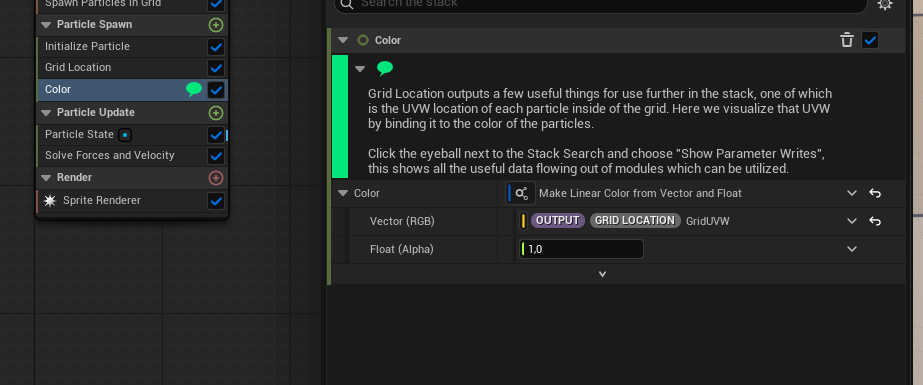
Task: Click the GridUVW parameter name
Action: pos(708,221)
